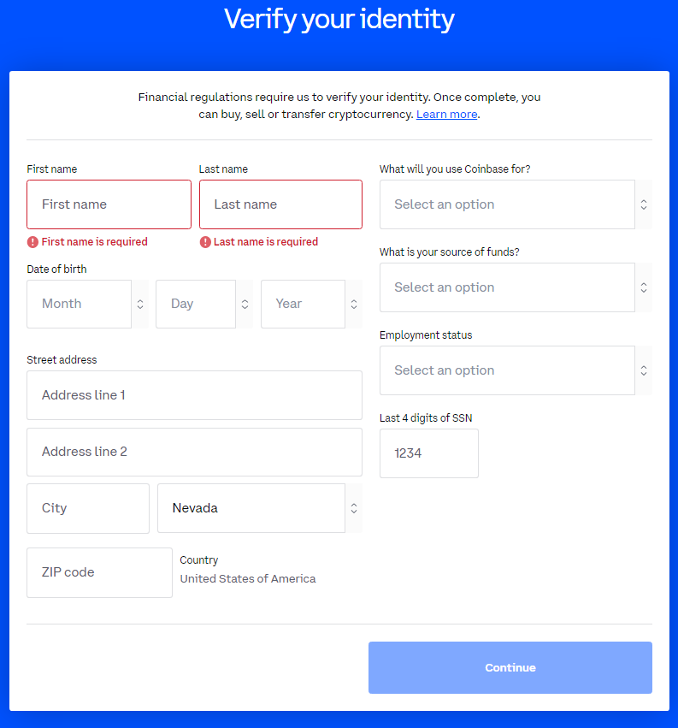The height and width of the screenshot is (728, 678).
Task: Click the Last 4 digits of SSN field
Action: (x=429, y=454)
